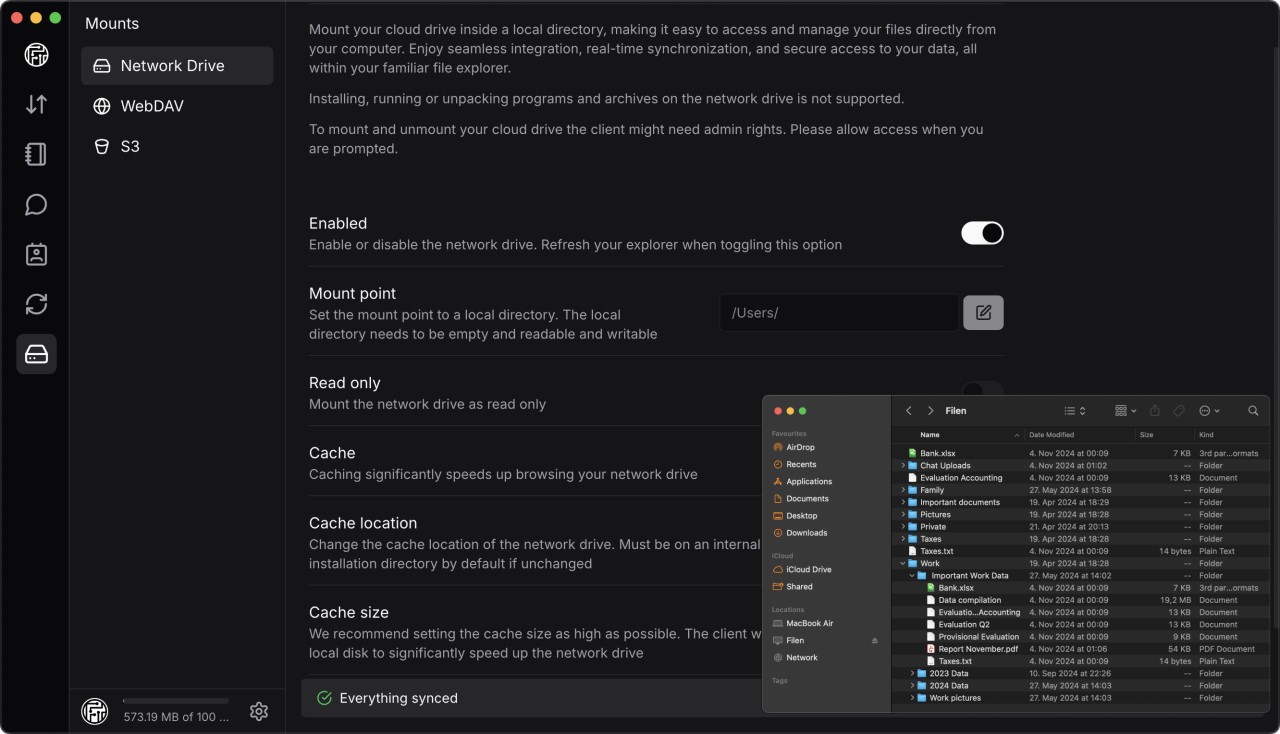Click the storage usage progress bar
Screen dimensions: 1280x734
(x=176, y=700)
